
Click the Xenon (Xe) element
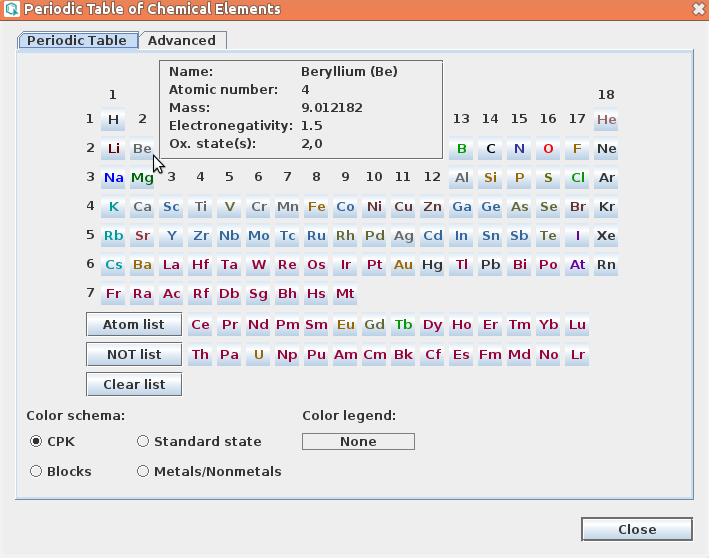pyautogui.click(x=606, y=236)
